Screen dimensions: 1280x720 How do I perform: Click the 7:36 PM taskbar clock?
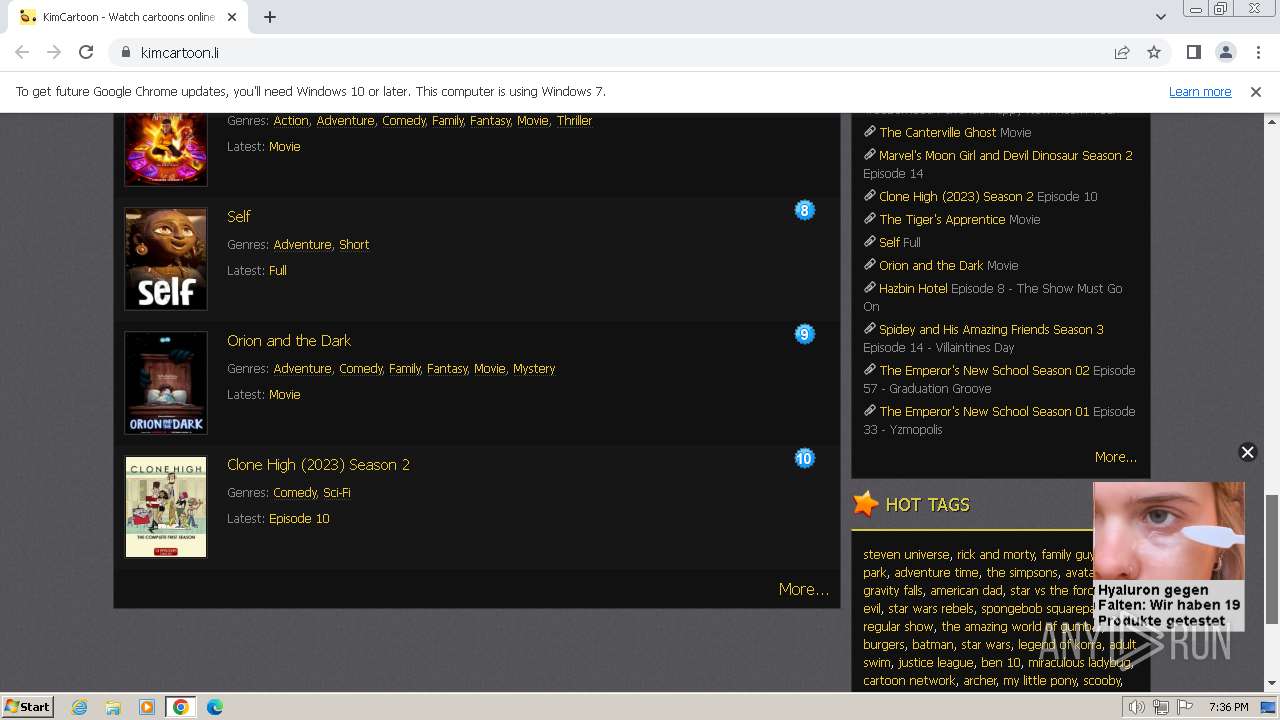(x=1228, y=707)
